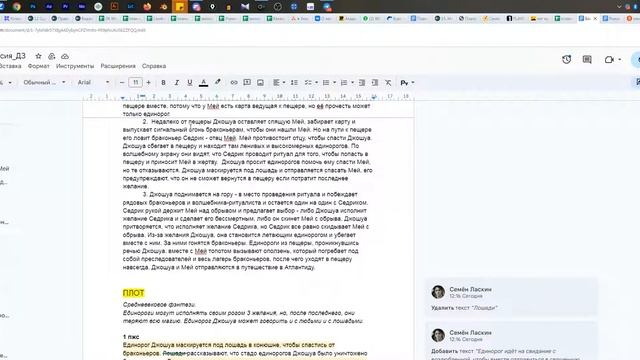This screenshot has width=640, height=360.
Task: Toggle italic formatting
Action: pos(177,82)
